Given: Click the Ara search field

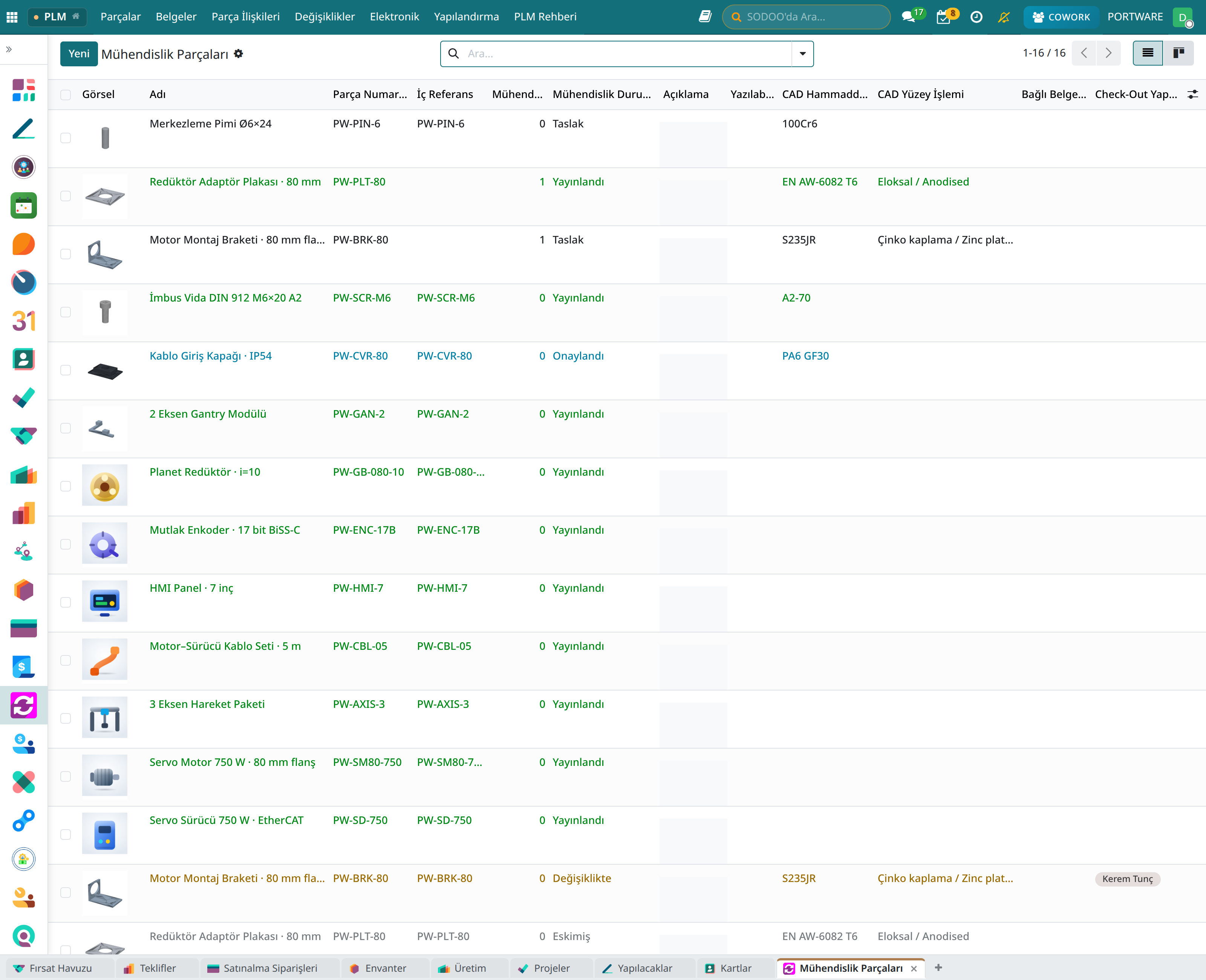Looking at the screenshot, I should click(x=626, y=54).
